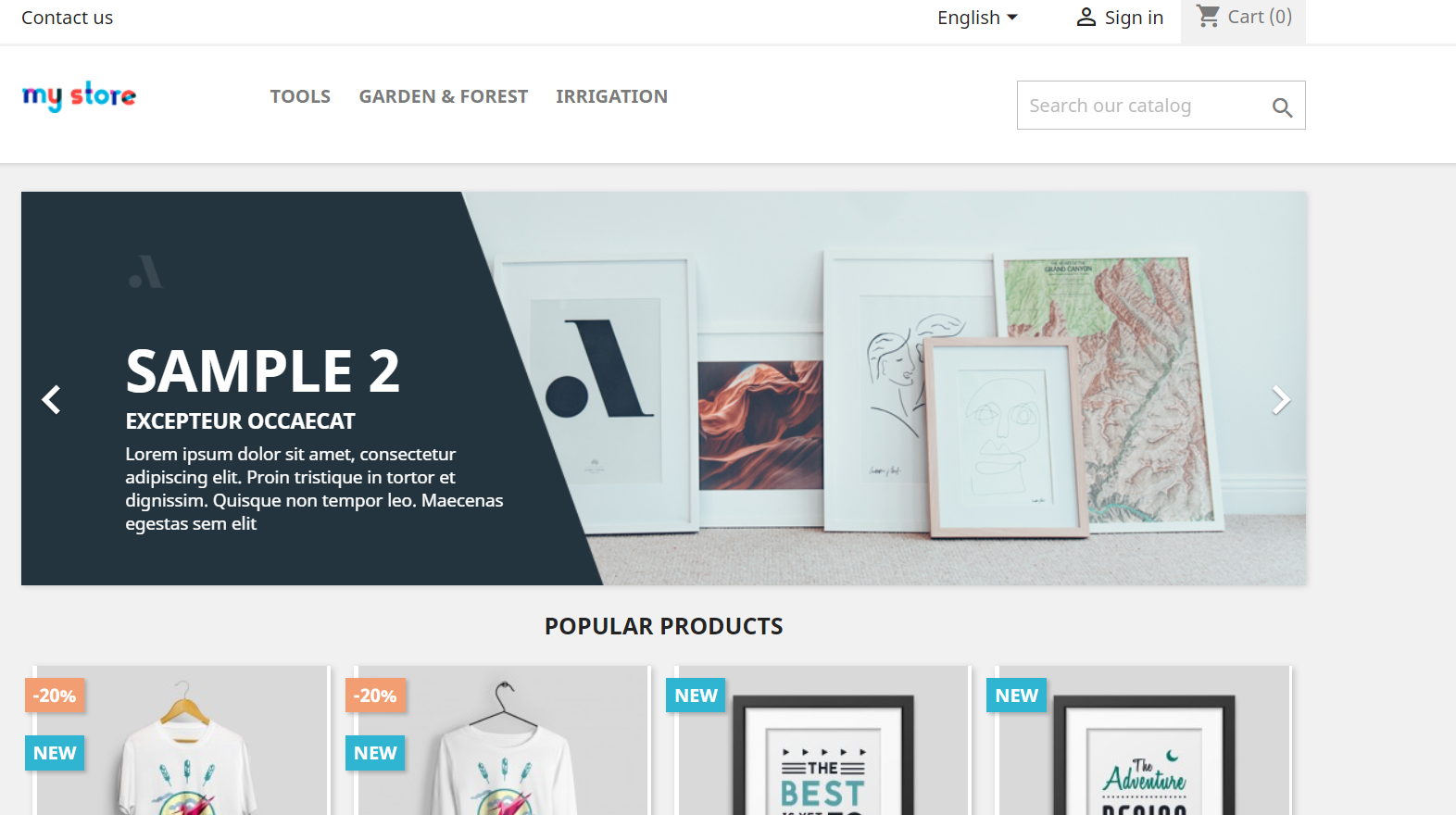Open the Irrigation menu category

click(x=611, y=96)
